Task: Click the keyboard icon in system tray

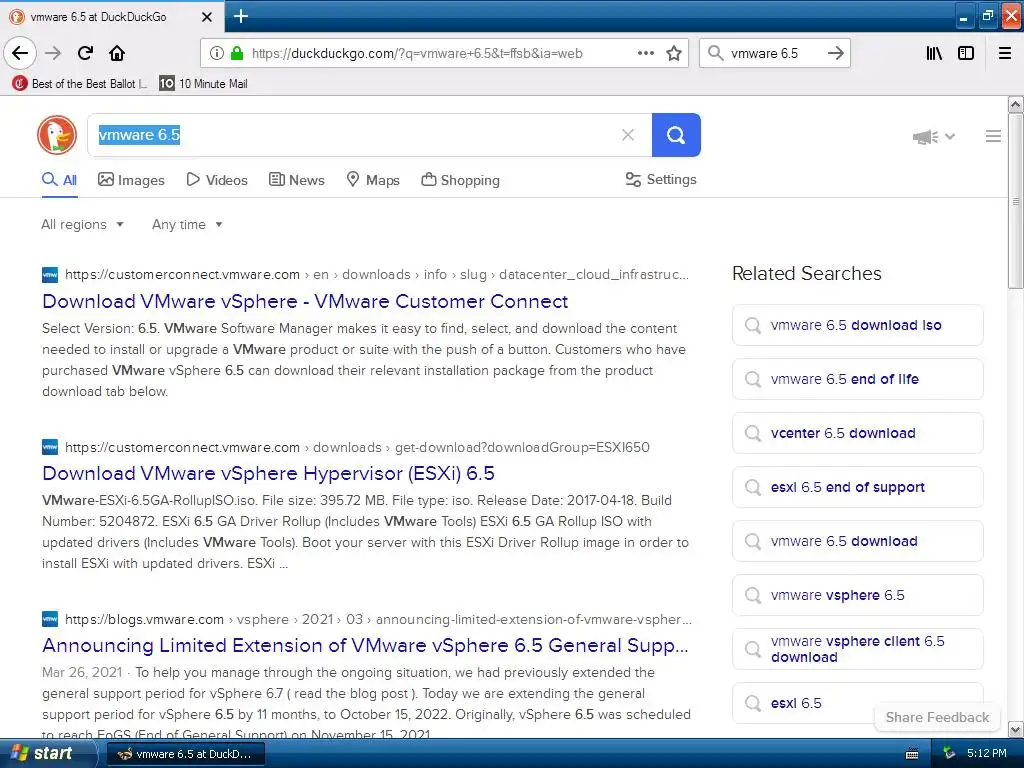Action: click(x=912, y=754)
